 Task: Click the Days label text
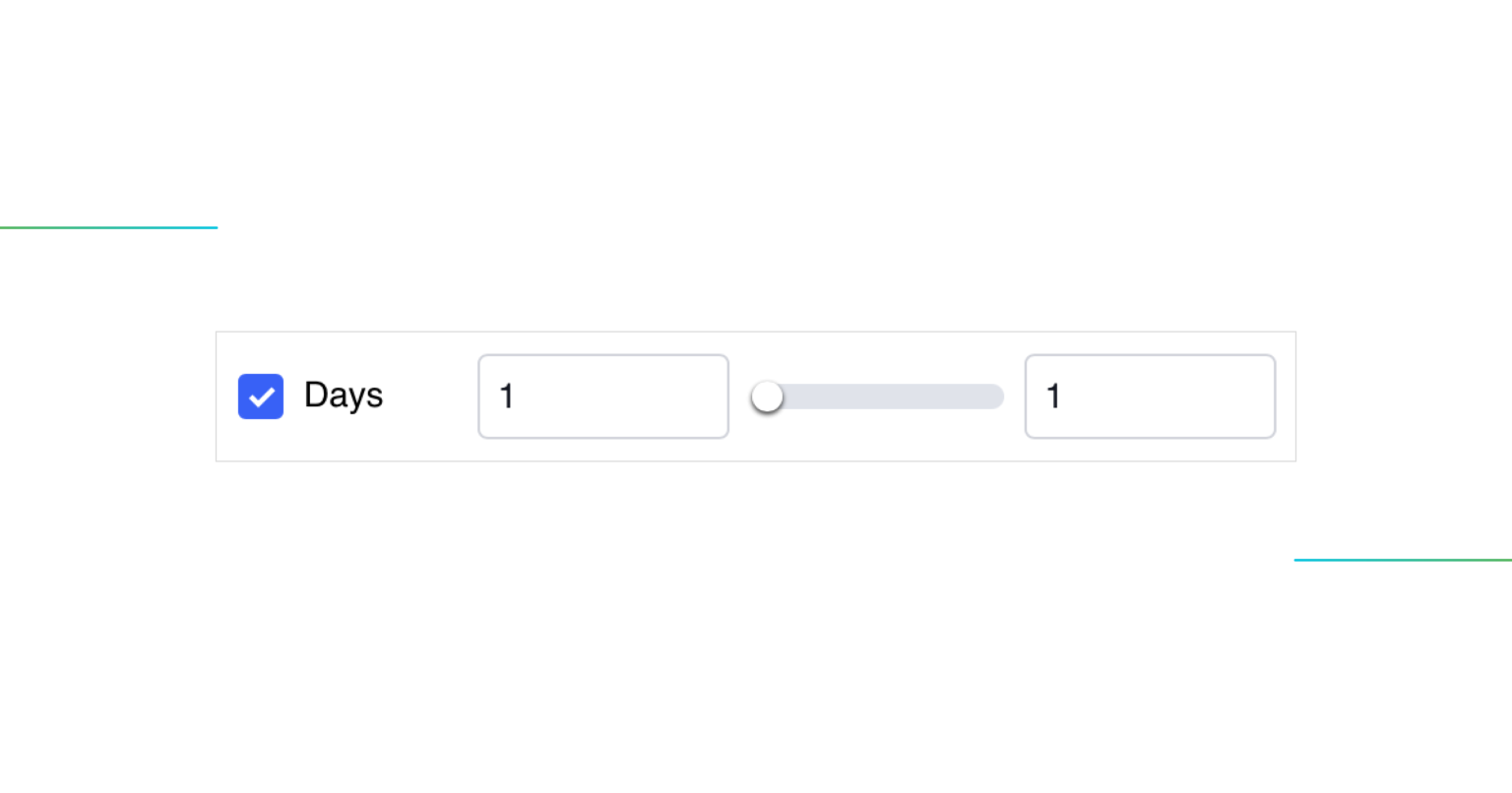pyautogui.click(x=343, y=396)
